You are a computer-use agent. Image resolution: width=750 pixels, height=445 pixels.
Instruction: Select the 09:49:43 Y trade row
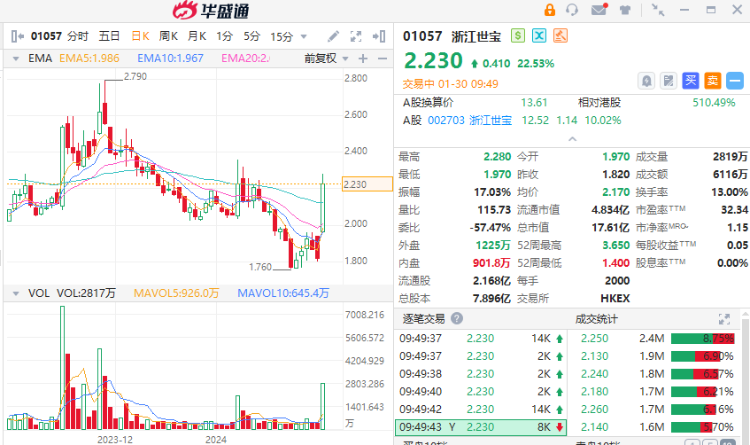click(x=481, y=427)
